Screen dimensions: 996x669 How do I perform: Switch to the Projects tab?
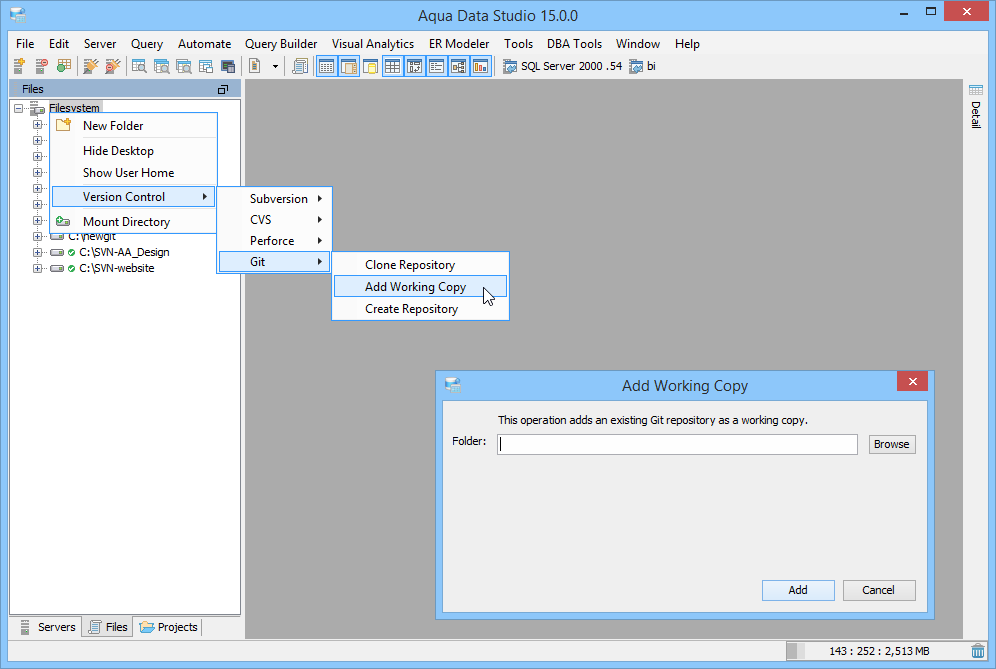(x=168, y=627)
